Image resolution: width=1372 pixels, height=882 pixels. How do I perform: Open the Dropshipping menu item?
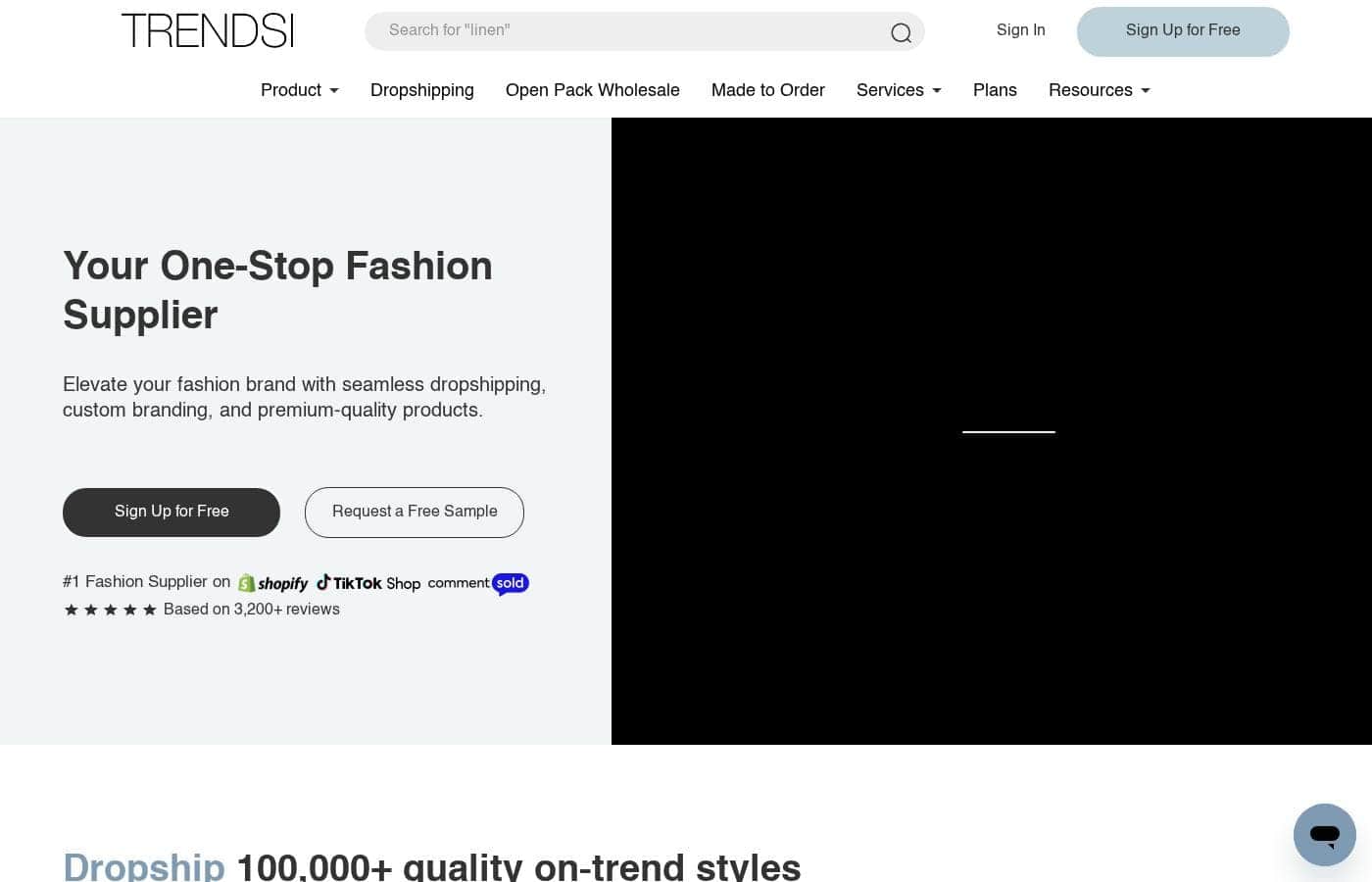(422, 90)
